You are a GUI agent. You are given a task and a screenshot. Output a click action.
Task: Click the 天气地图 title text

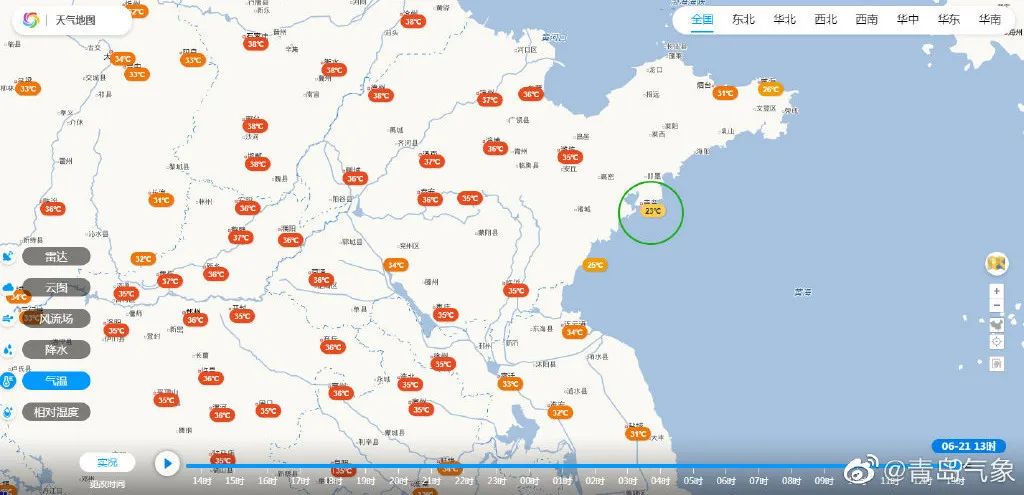click(x=75, y=20)
